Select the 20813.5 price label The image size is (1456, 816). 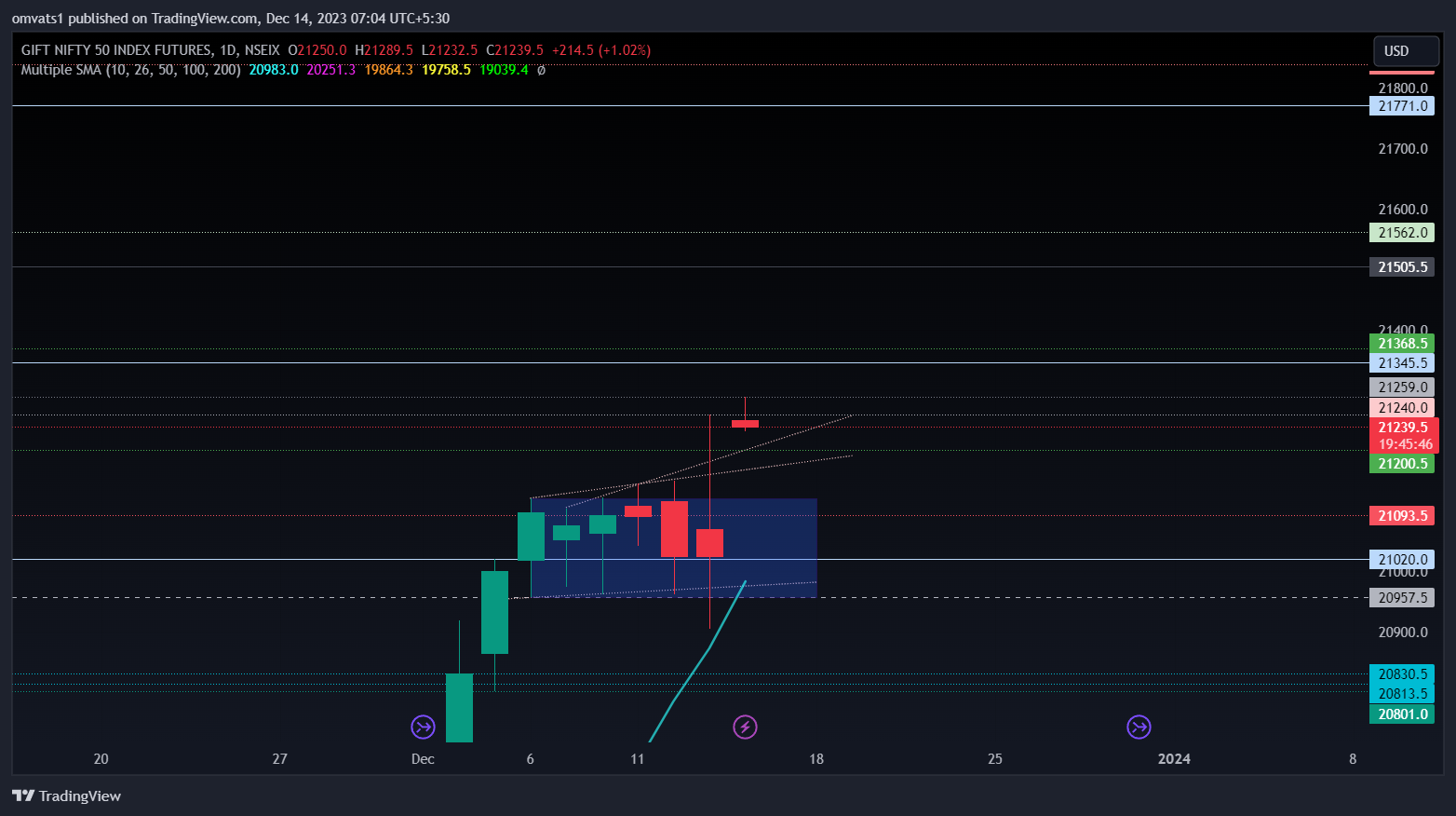point(1402,694)
